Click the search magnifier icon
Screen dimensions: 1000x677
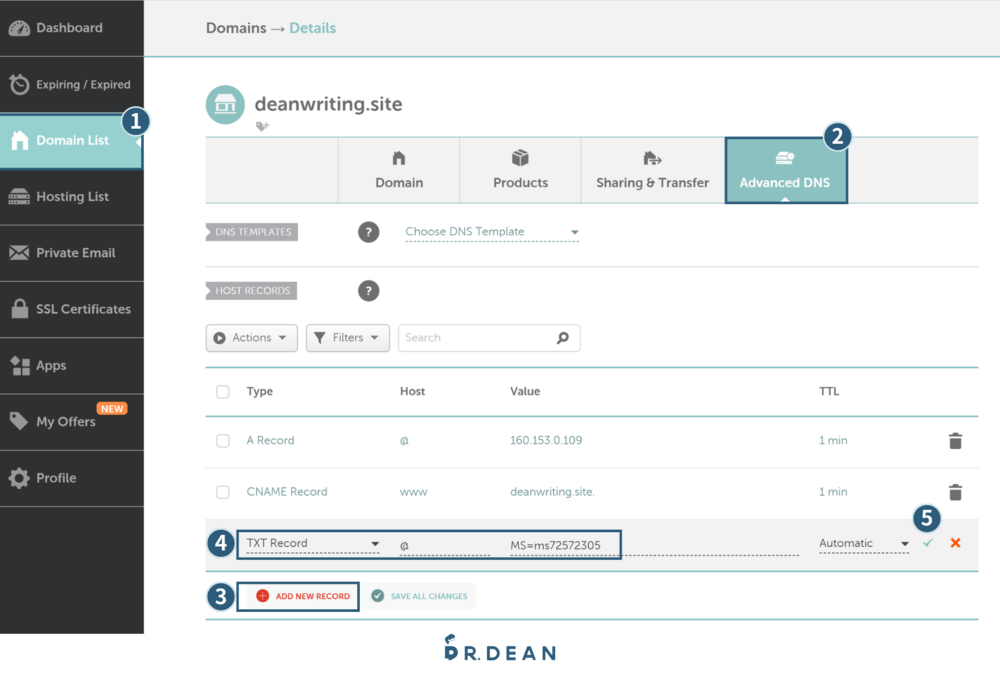563,338
